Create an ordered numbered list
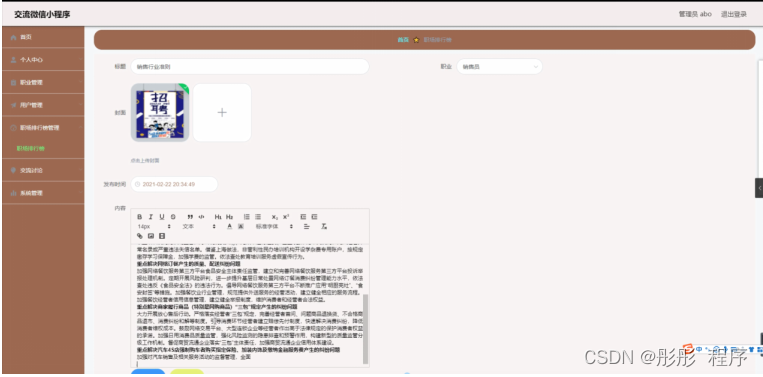This screenshot has width=763, height=377. (247, 217)
